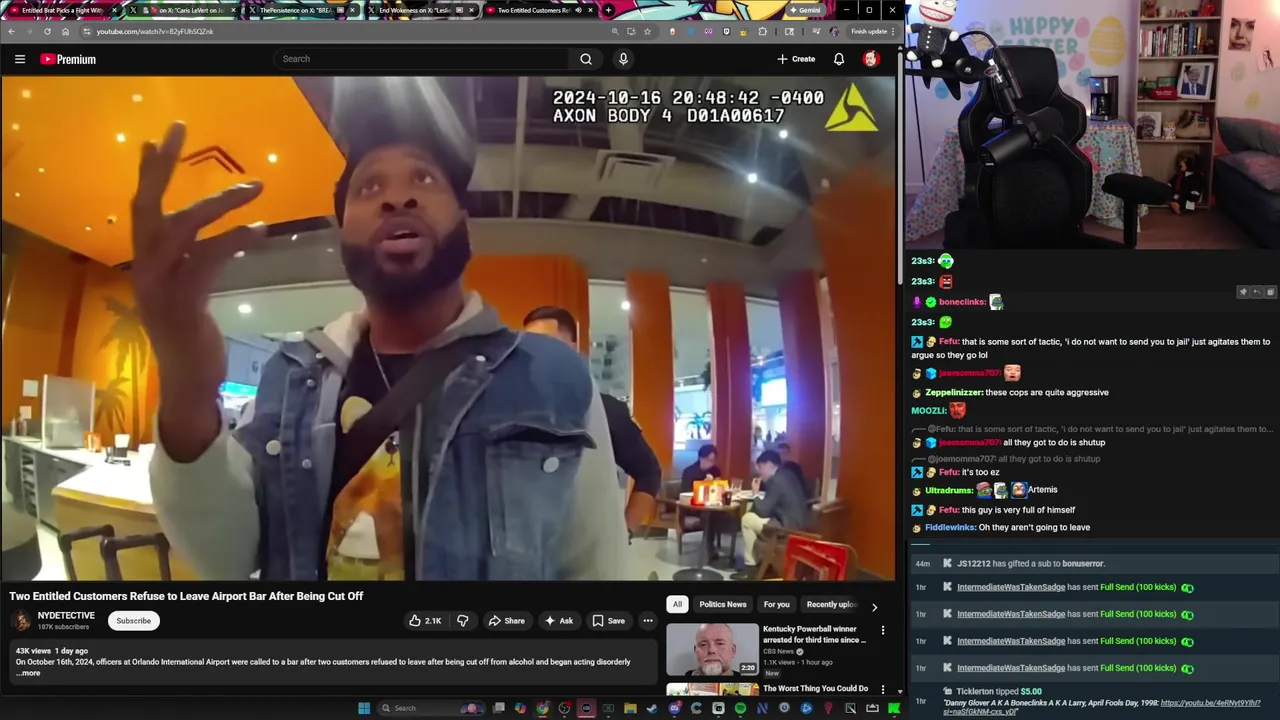Open youtu.be link in Tickleton tip message

(1100, 707)
